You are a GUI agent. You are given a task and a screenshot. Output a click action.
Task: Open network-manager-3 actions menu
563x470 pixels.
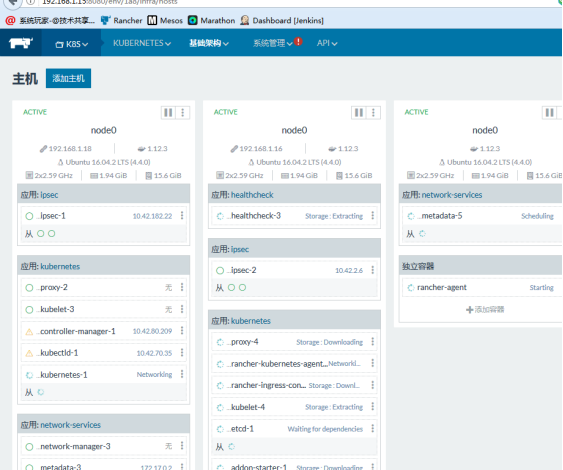[x=182, y=446]
